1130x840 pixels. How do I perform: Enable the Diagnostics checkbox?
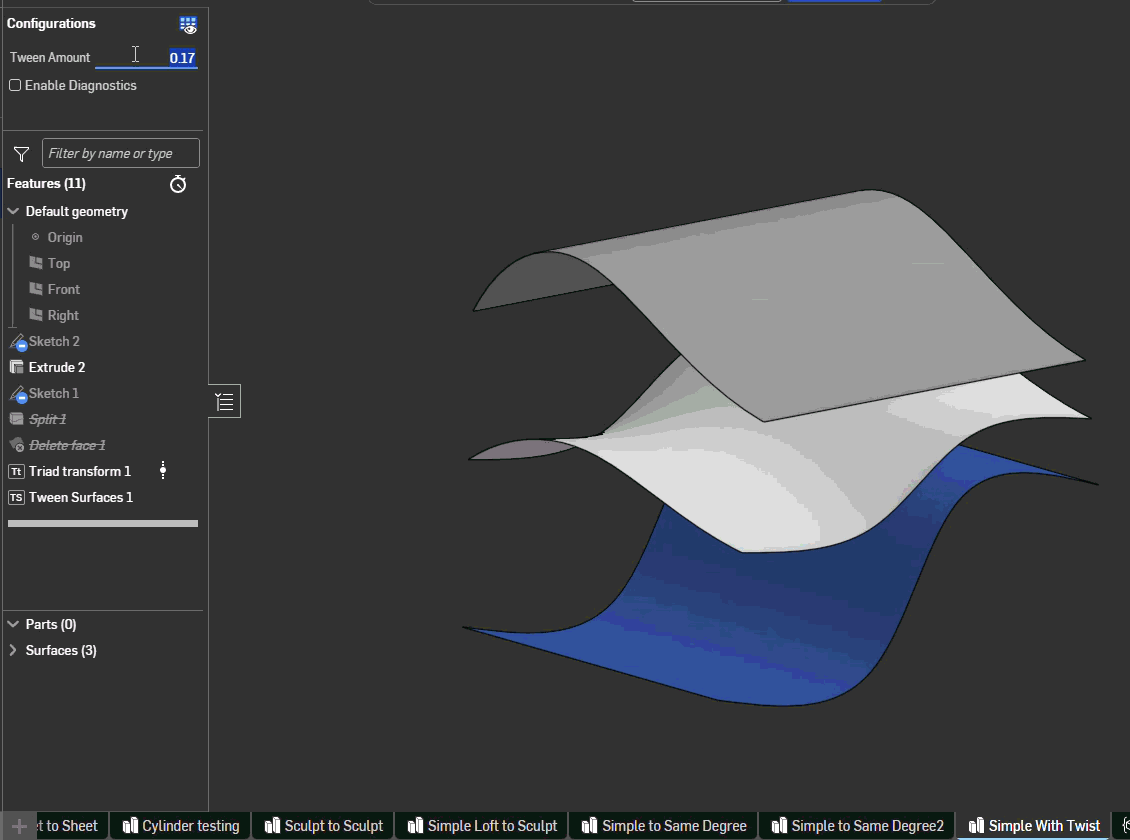pyautogui.click(x=15, y=86)
